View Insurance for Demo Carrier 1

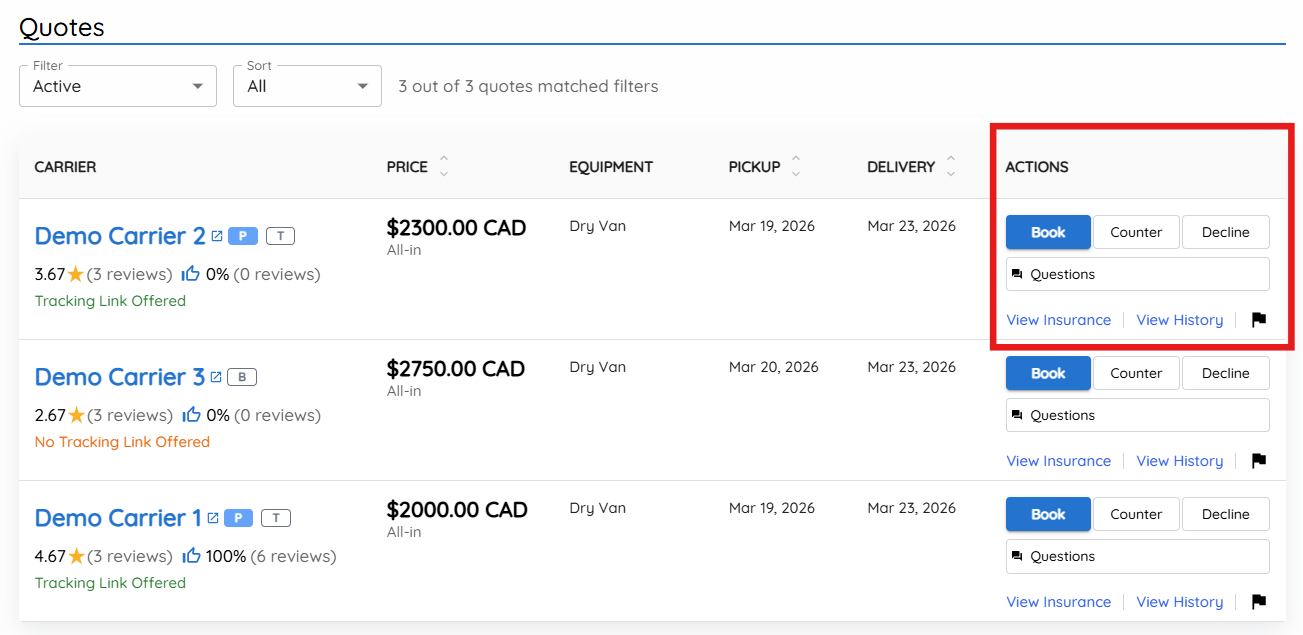1058,602
